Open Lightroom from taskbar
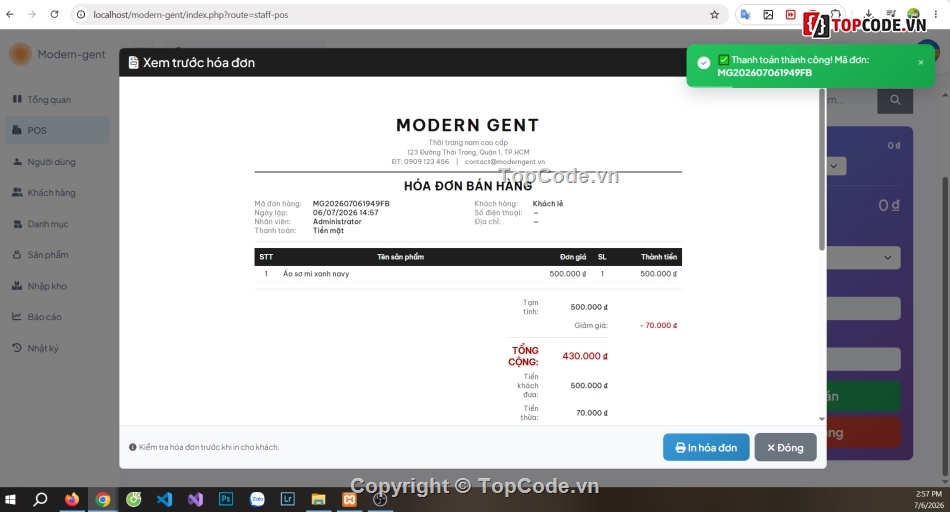950x512 pixels. (288, 499)
